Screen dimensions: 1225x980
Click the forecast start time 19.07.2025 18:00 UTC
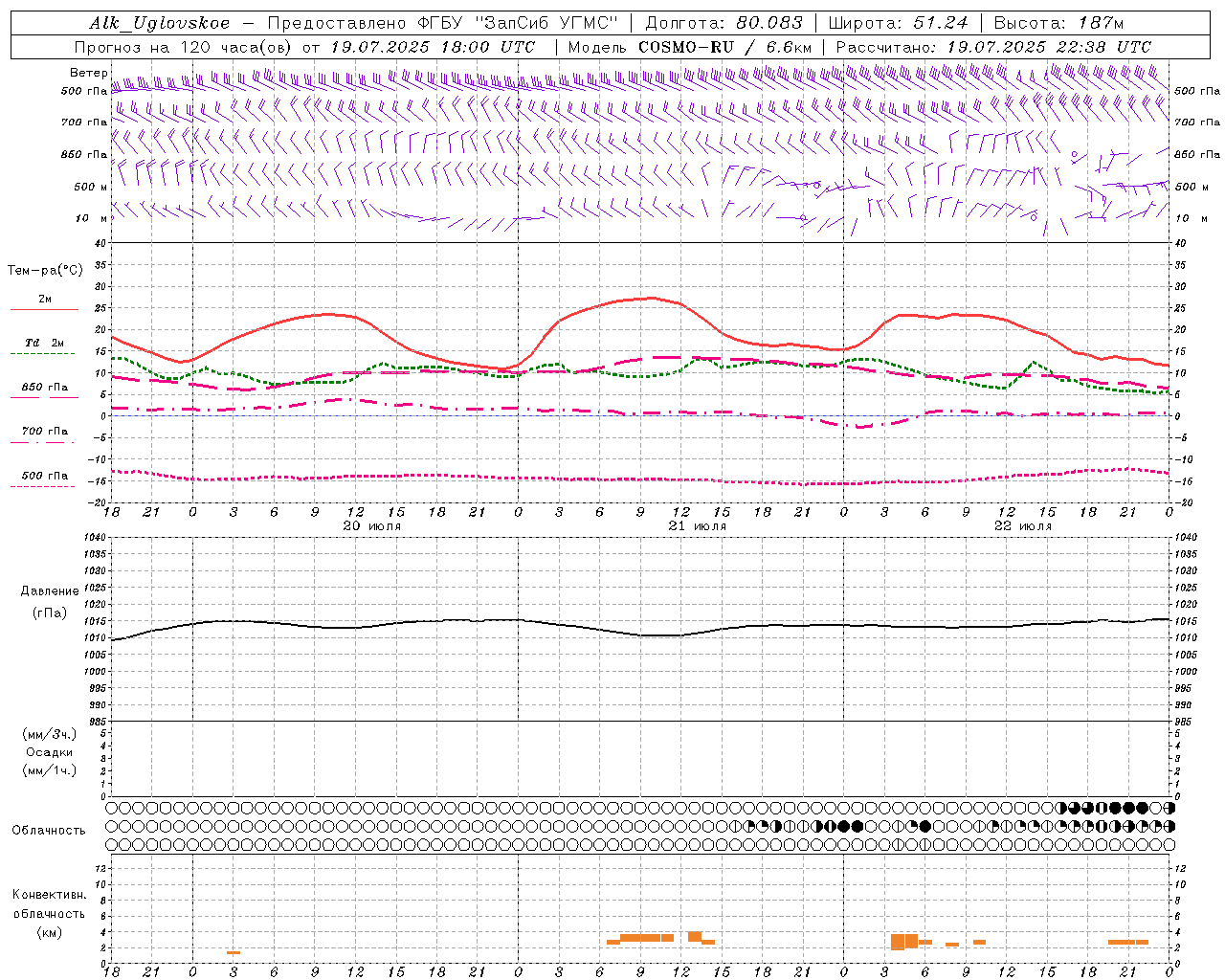tap(433, 47)
